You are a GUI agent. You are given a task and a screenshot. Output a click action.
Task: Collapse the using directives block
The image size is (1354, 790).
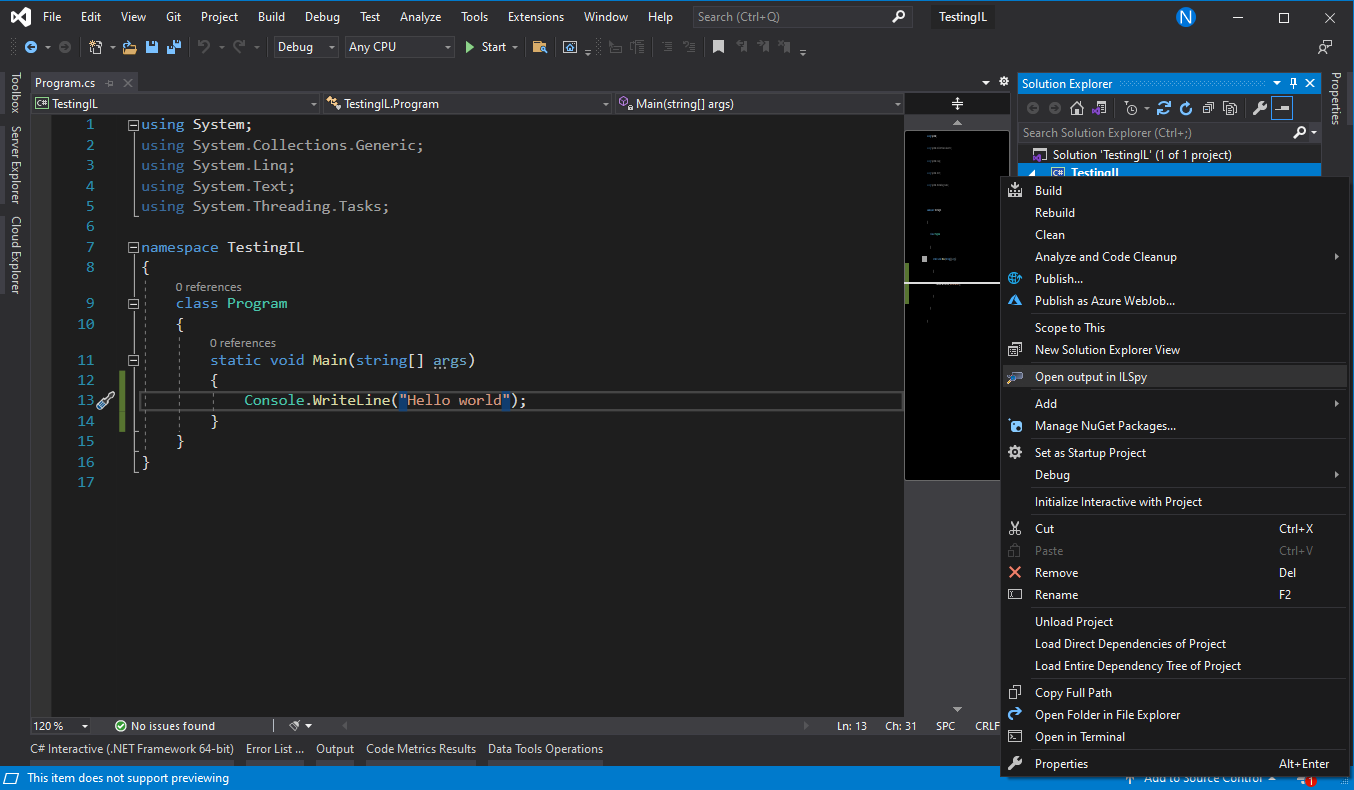[134, 125]
